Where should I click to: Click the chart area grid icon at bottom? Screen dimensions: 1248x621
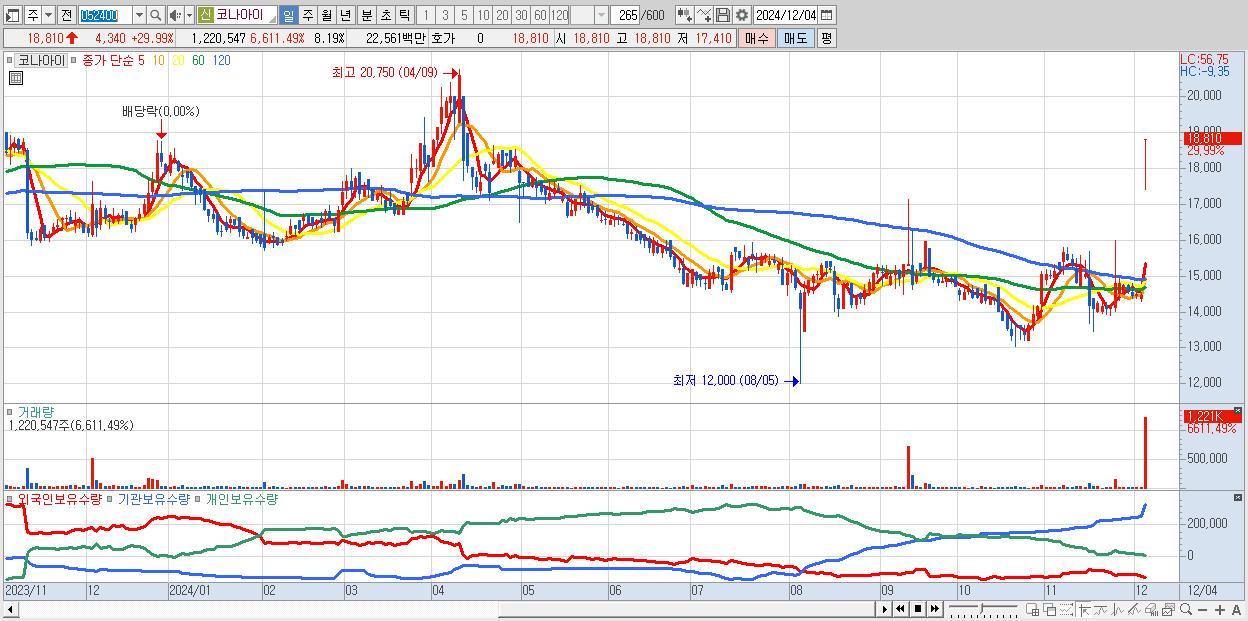point(1033,609)
